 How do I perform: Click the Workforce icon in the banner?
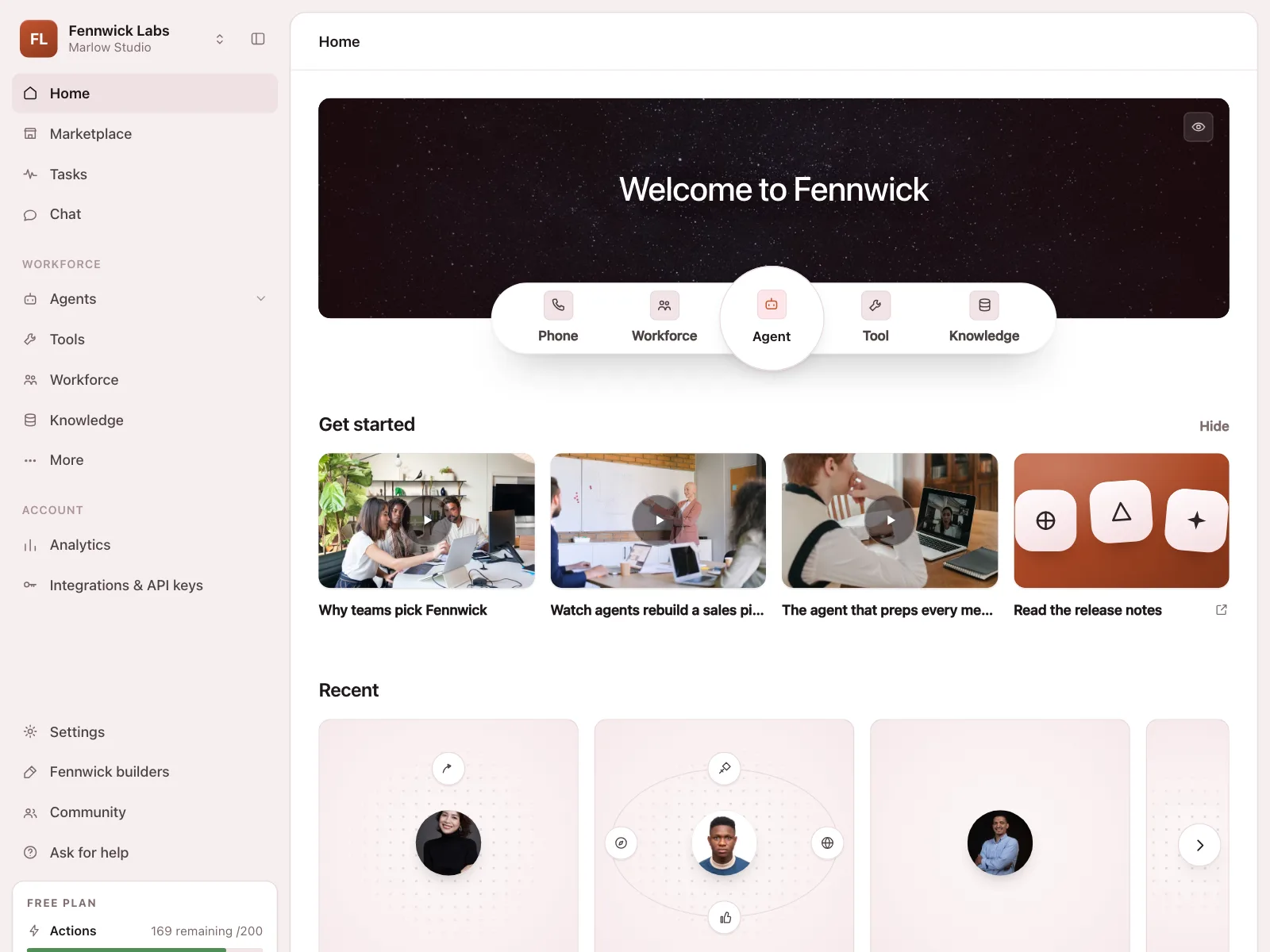[664, 305]
